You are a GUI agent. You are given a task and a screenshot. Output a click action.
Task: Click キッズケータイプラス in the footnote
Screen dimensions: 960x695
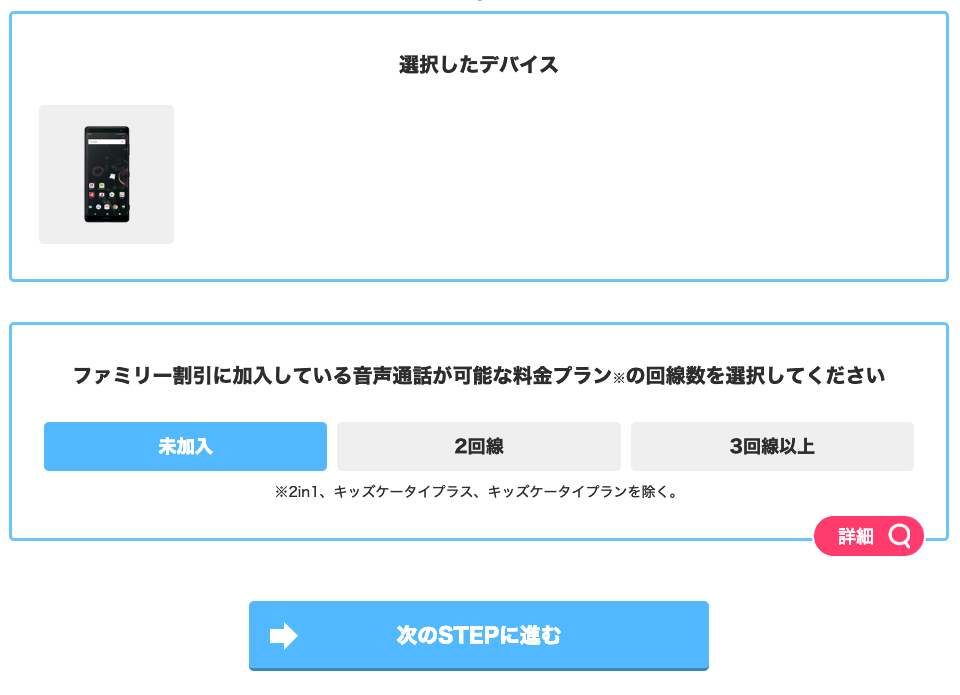[x=403, y=492]
